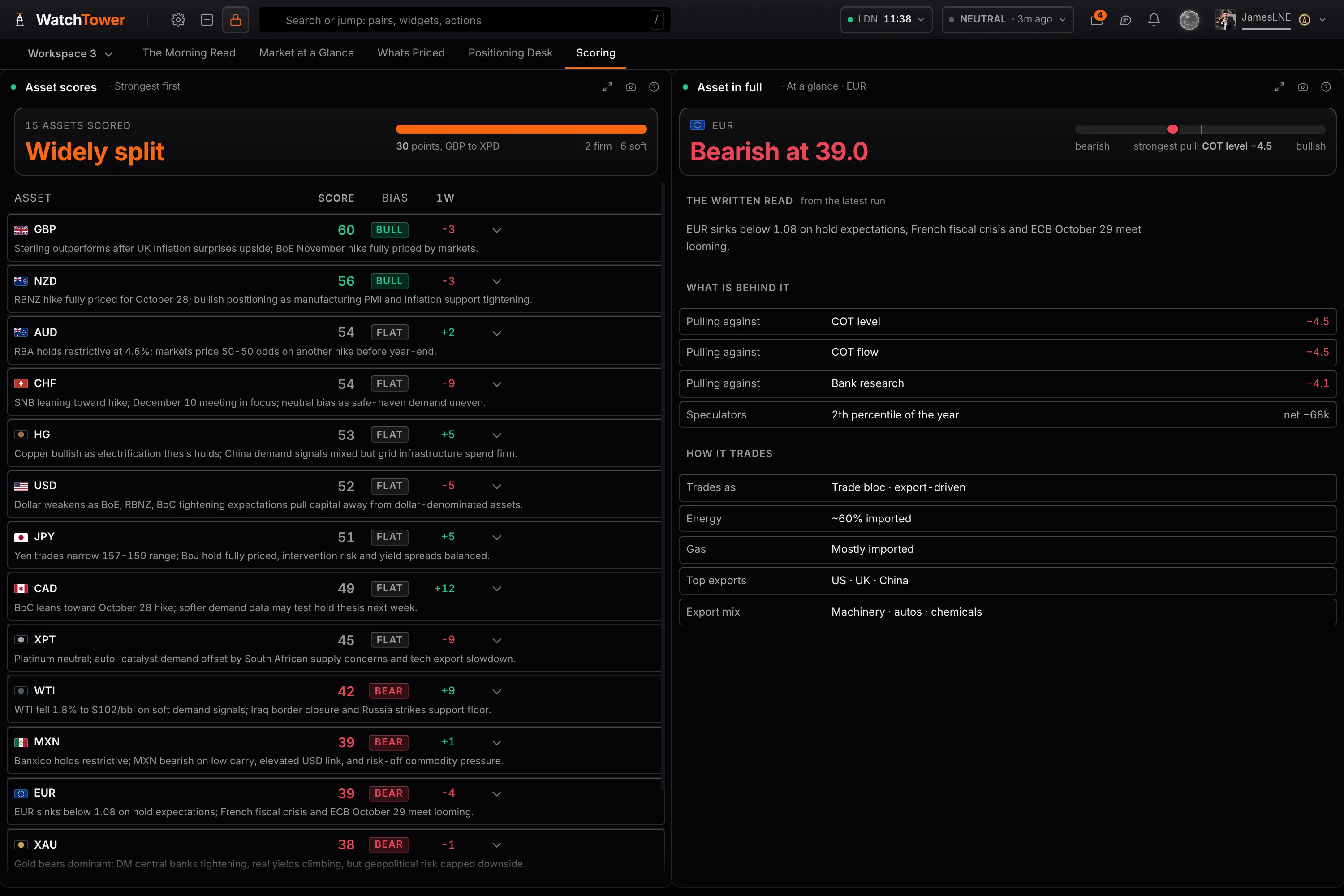Click the red marker on bearish-bullish gauge
Viewport: 1344px width, 896px height.
(x=1172, y=129)
